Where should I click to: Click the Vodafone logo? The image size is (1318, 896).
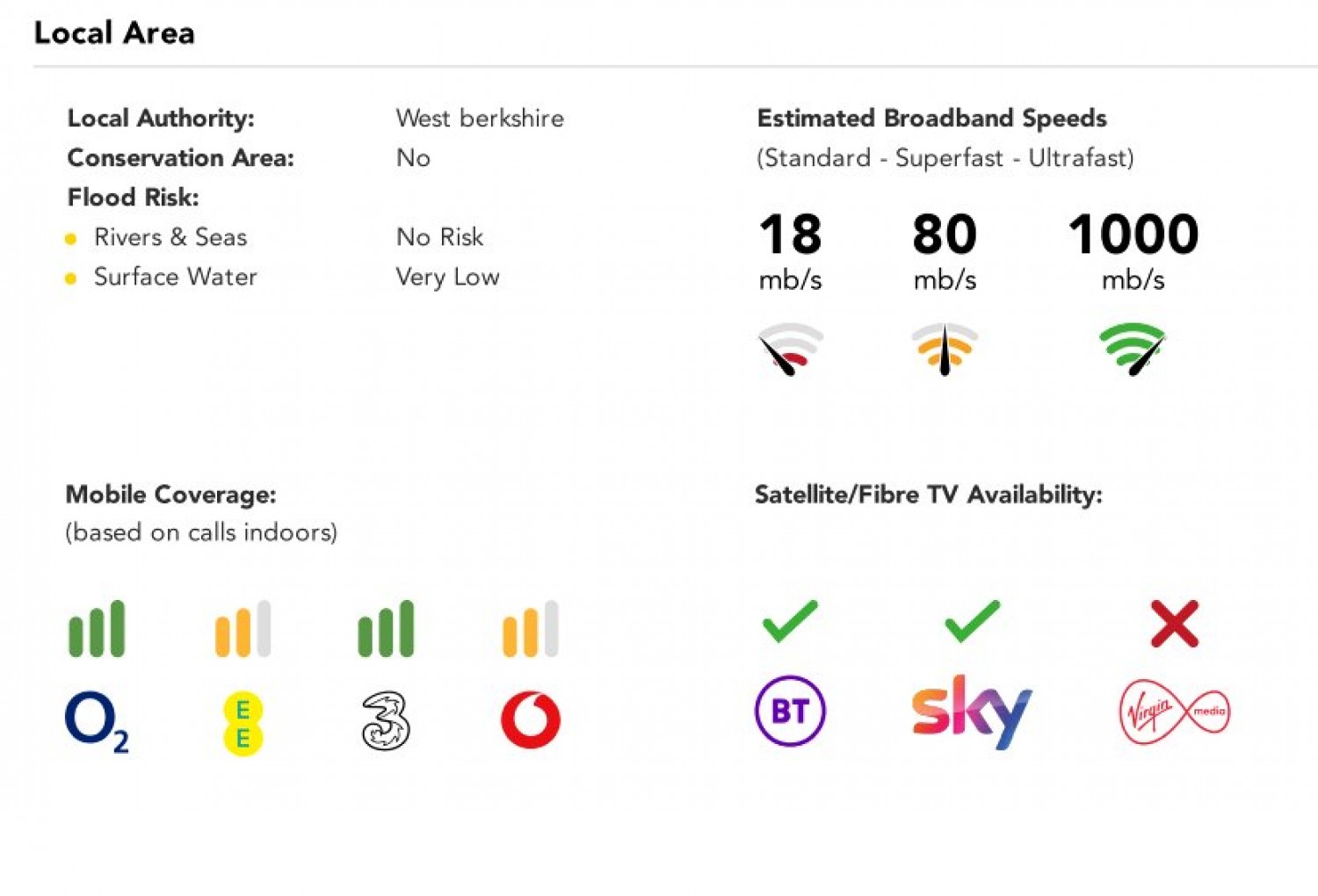click(x=531, y=719)
